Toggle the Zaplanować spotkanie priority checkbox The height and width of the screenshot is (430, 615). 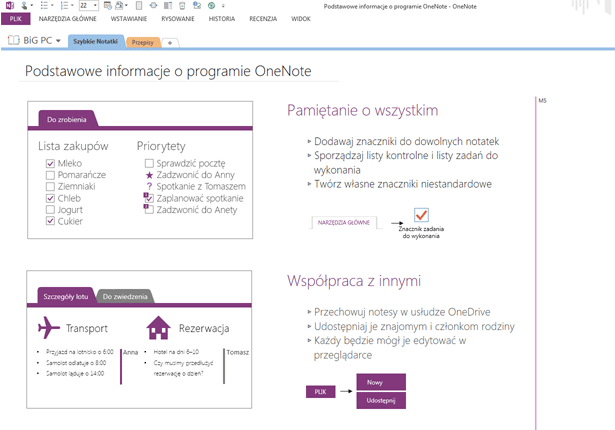149,198
